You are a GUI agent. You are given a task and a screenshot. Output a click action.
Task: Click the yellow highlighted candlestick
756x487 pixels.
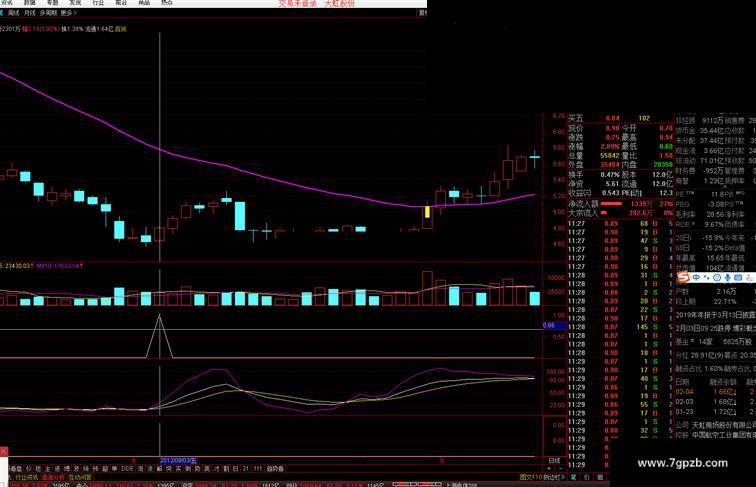coord(427,212)
